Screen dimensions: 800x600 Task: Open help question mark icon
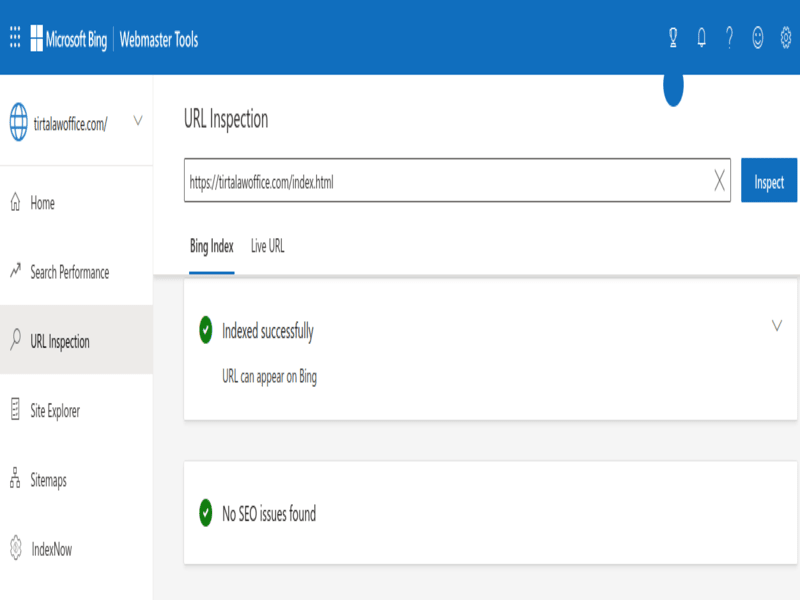pos(729,38)
